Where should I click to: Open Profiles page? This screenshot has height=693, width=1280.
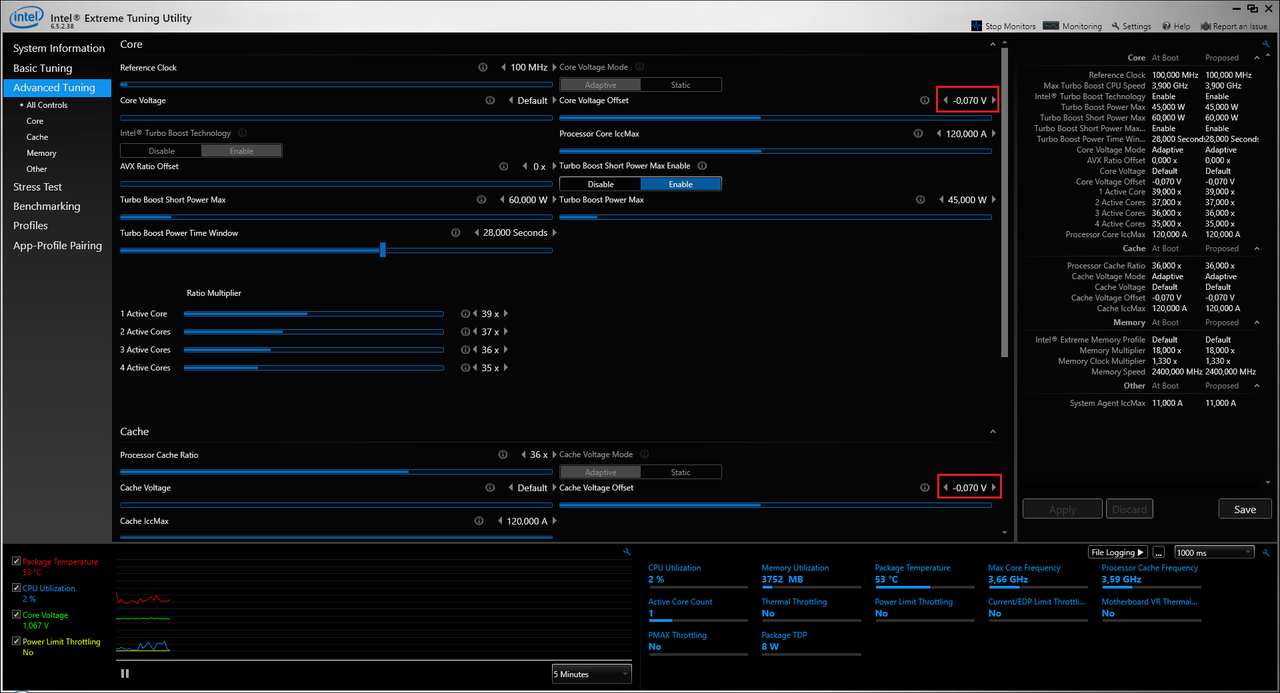coord(31,225)
